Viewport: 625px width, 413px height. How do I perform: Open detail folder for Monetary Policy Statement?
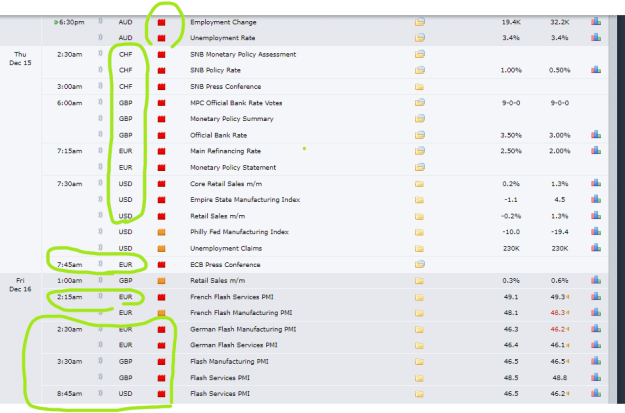click(419, 167)
